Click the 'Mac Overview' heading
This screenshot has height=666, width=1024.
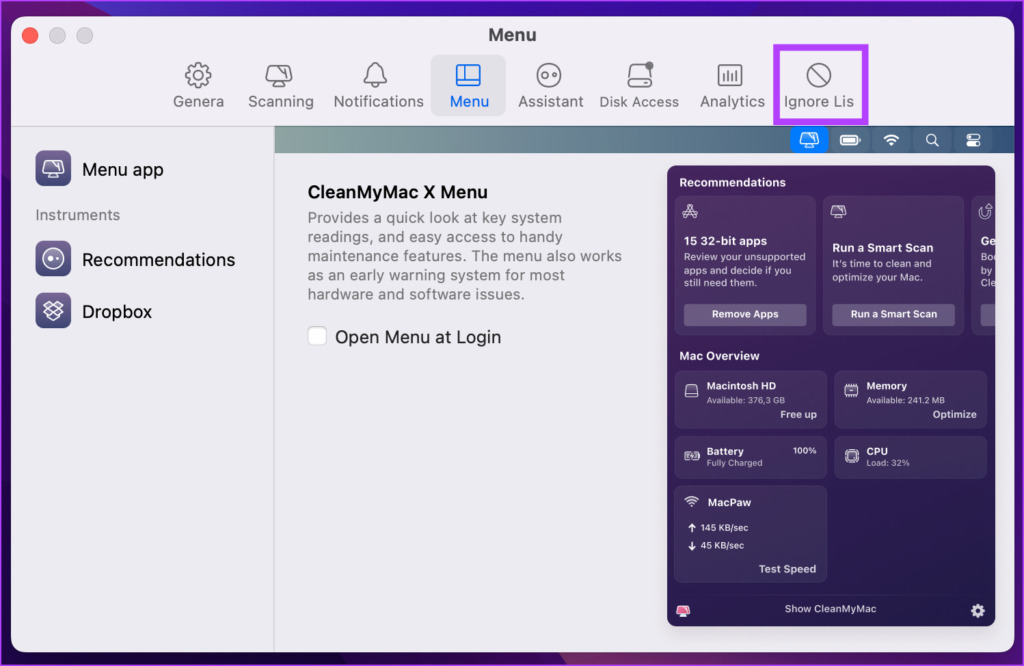[x=719, y=356]
